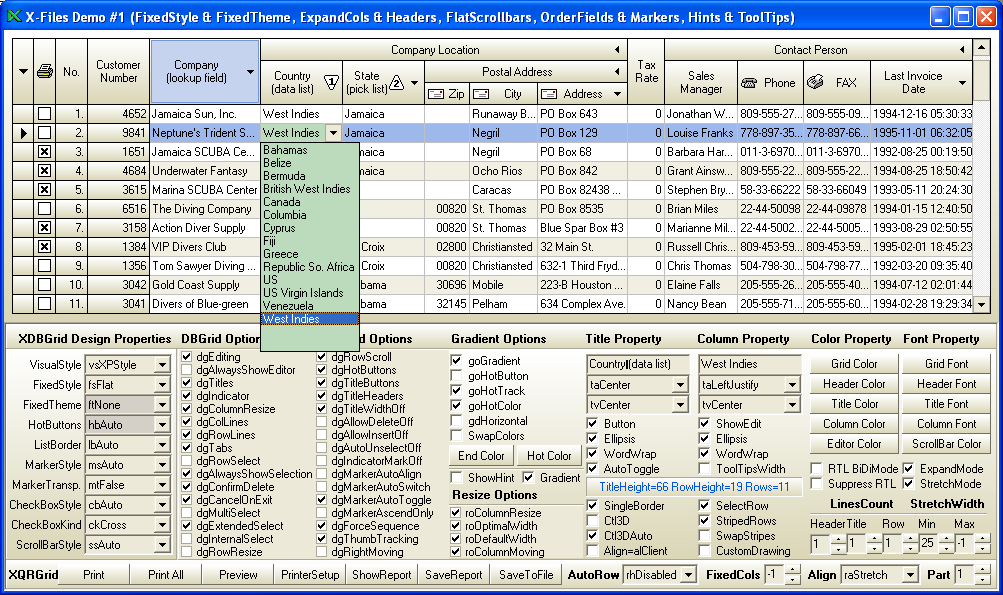The width and height of the screenshot is (1003, 595).
Task: Toggle the checkbox in row 3
Action: 44,152
